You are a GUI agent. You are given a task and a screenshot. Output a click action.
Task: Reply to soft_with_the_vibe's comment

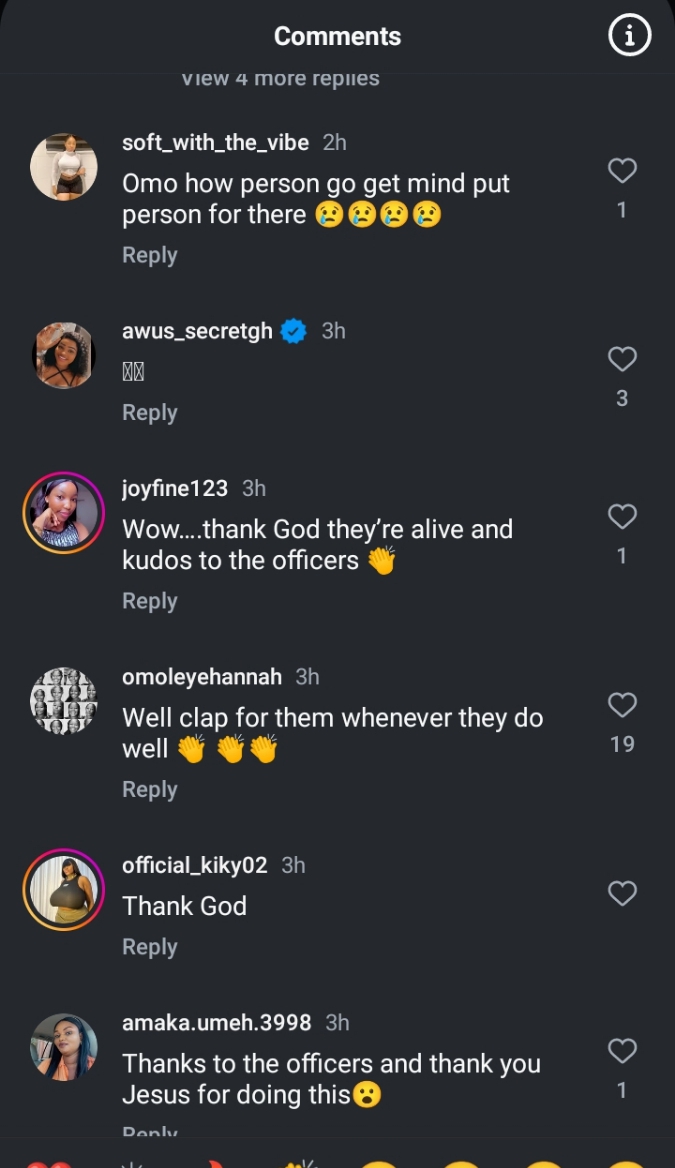pos(149,255)
